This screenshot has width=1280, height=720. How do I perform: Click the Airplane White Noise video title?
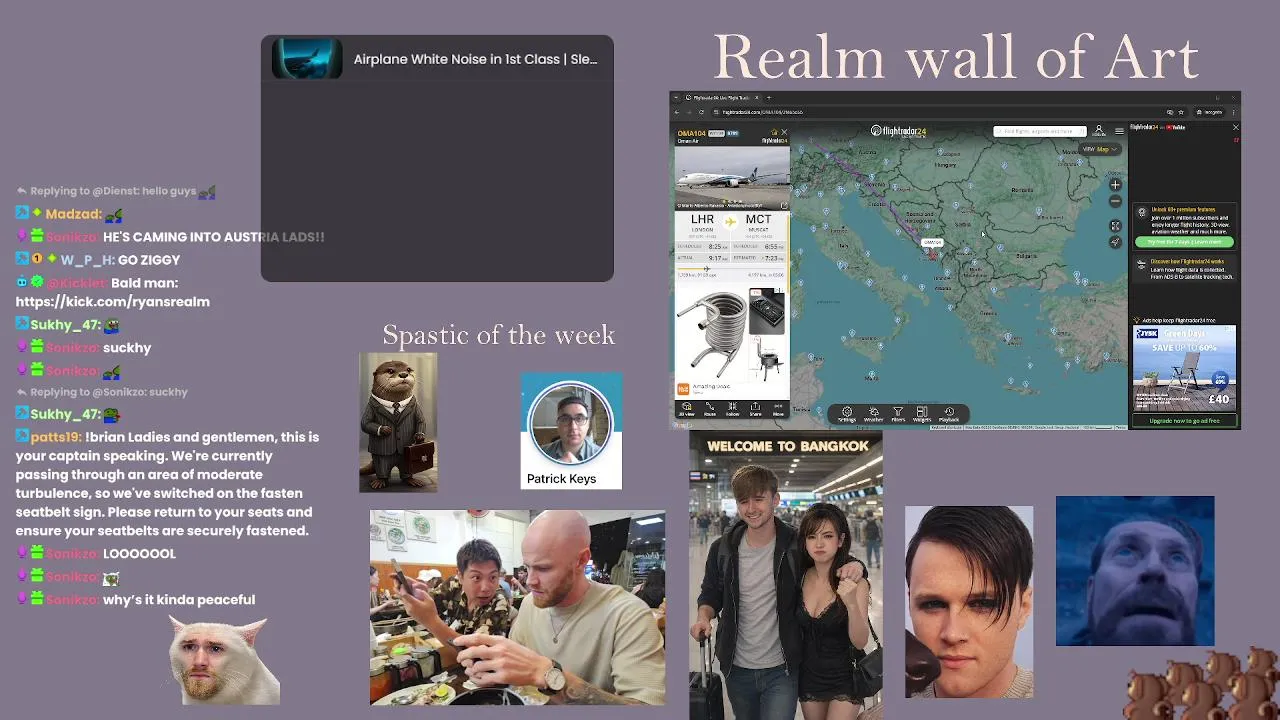(475, 59)
